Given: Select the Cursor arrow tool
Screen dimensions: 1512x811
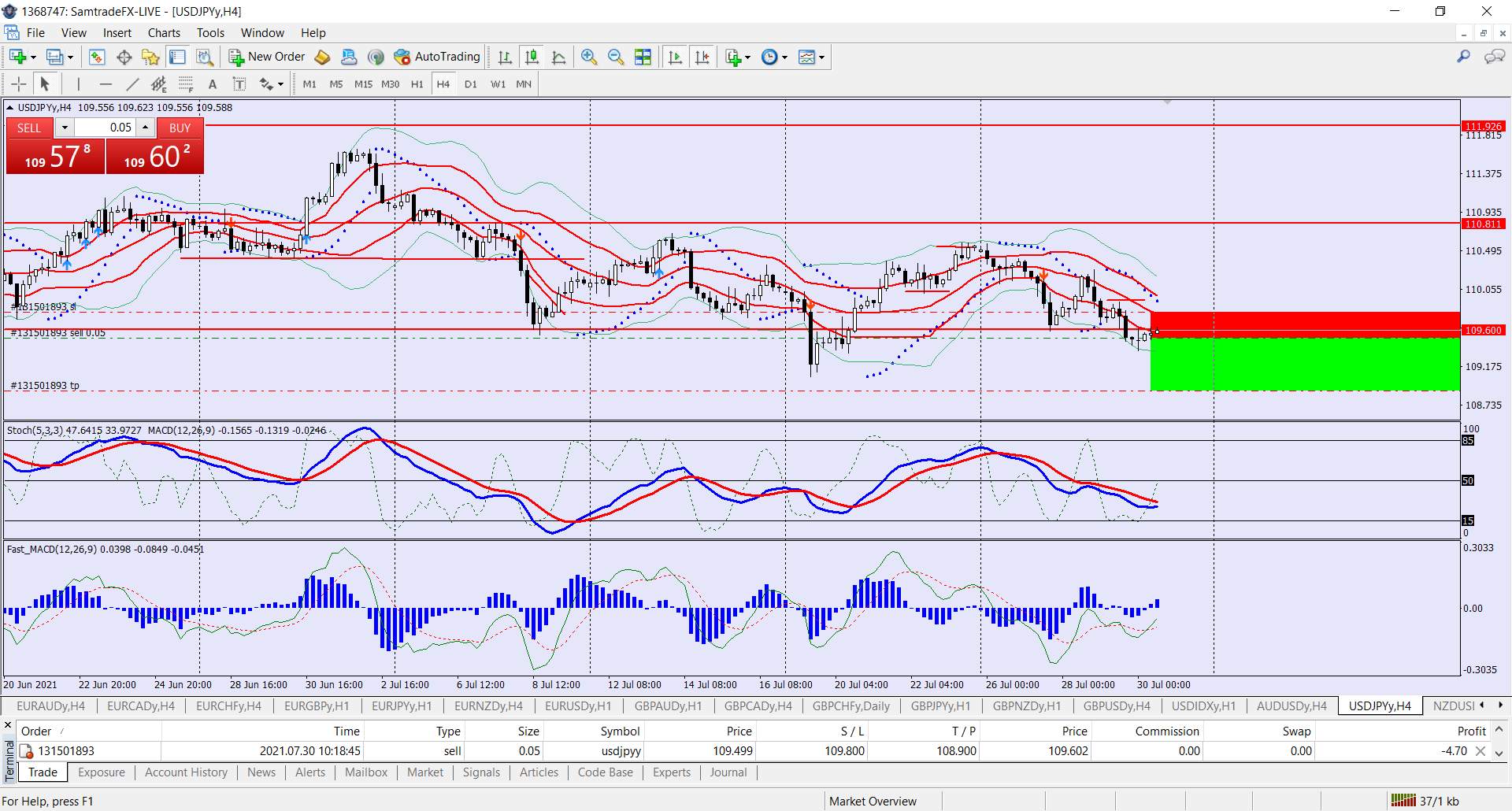Looking at the screenshot, I should coord(45,83).
